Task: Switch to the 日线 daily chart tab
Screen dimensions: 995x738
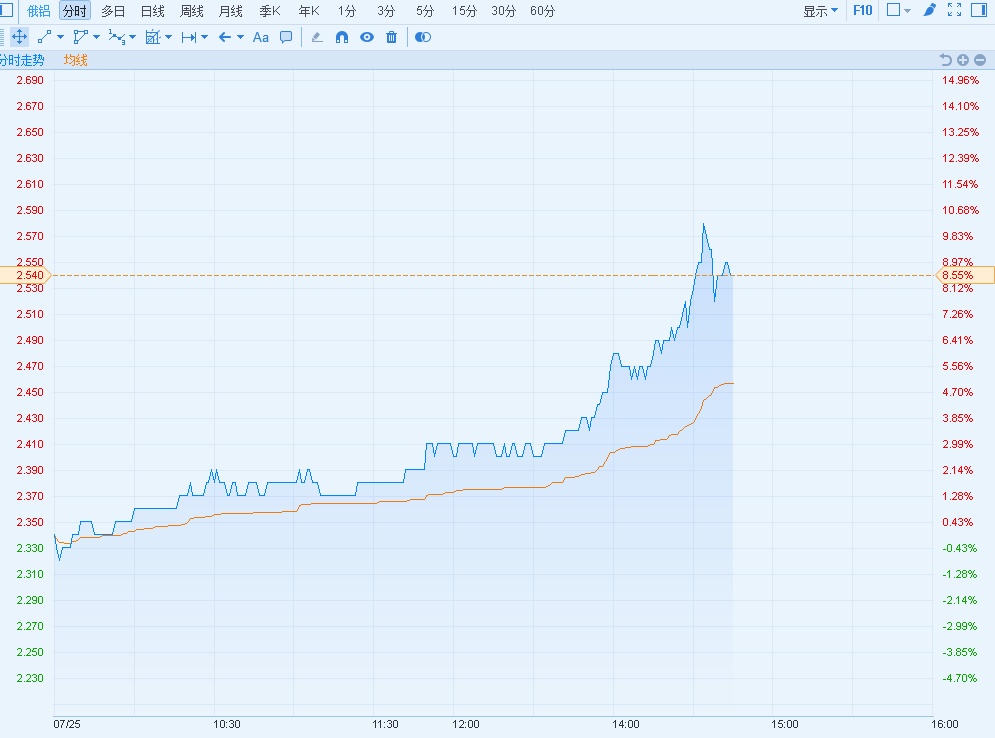Action: [152, 11]
